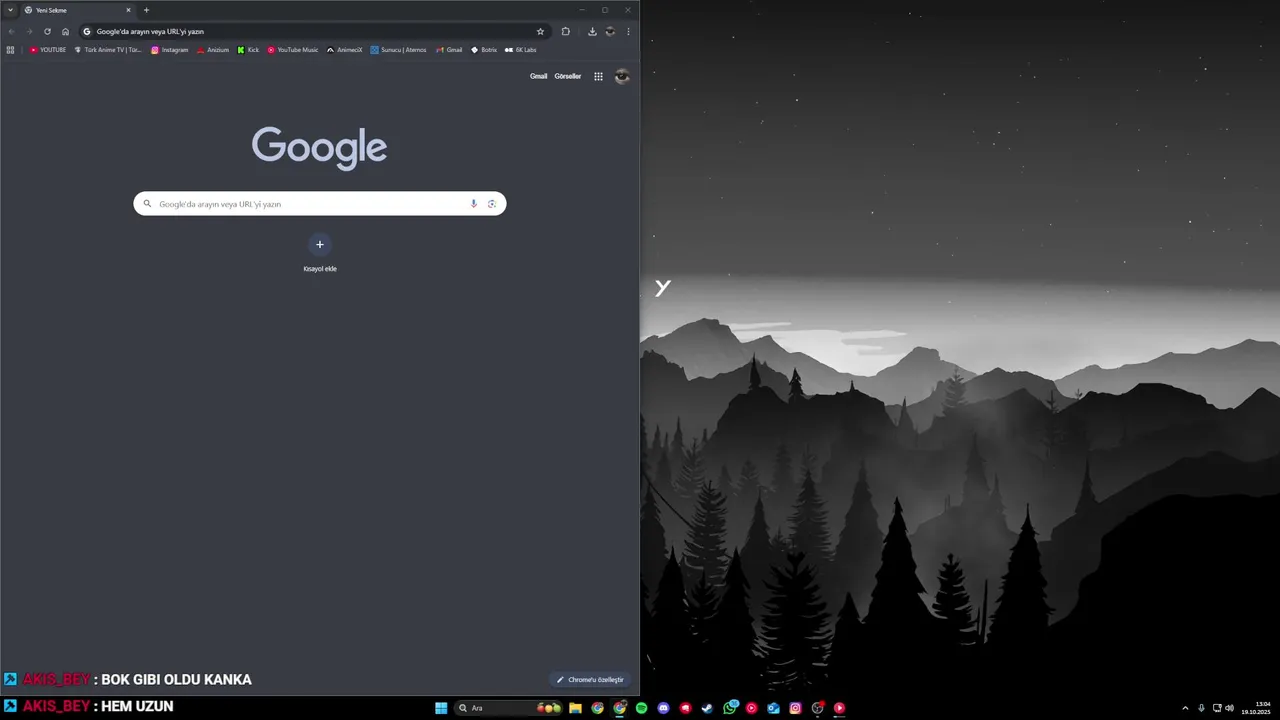Open Steam from taskbar
Viewport: 1280px width, 720px height.
pyautogui.click(x=707, y=708)
